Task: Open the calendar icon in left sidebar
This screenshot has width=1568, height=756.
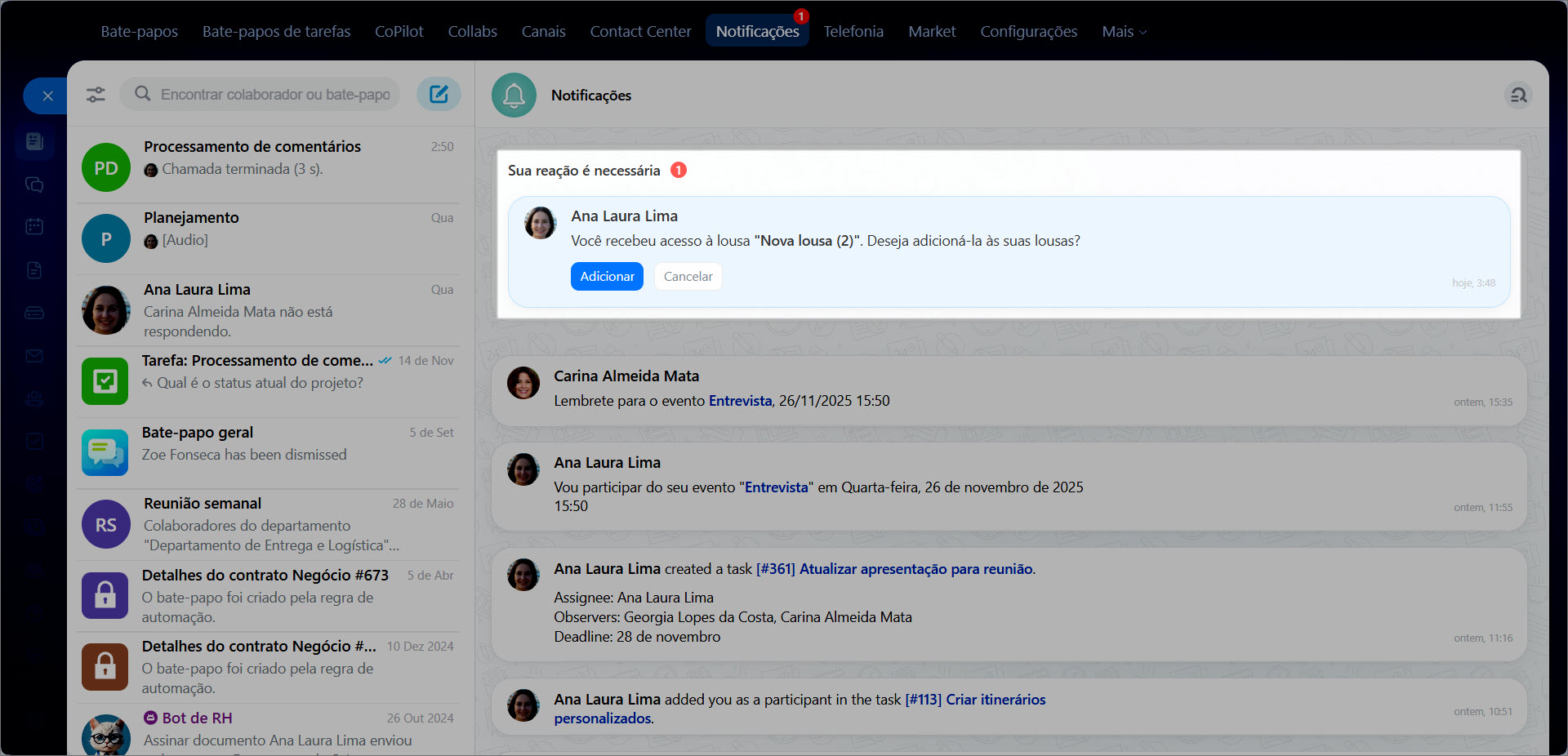Action: point(34,226)
